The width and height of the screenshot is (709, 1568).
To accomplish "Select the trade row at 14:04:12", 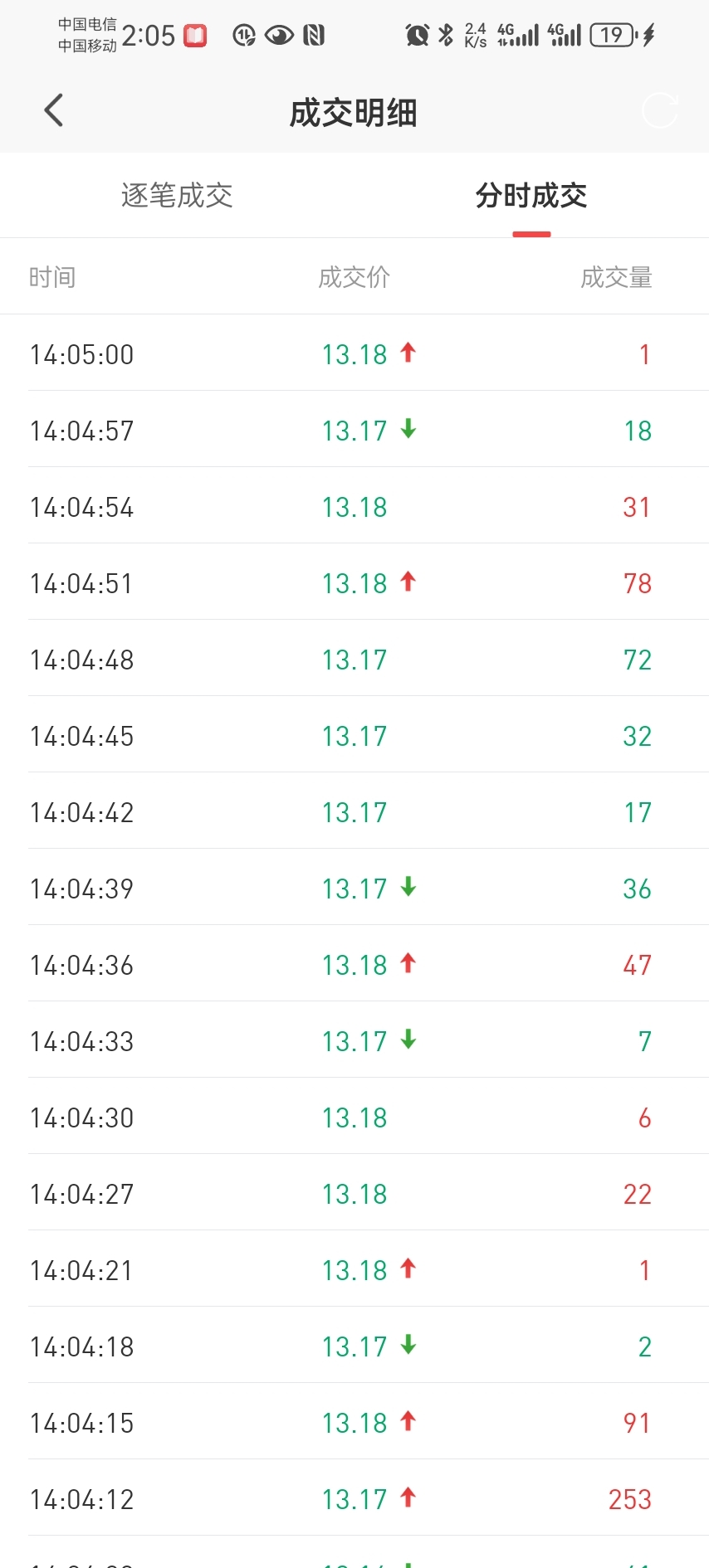I will [354, 1499].
